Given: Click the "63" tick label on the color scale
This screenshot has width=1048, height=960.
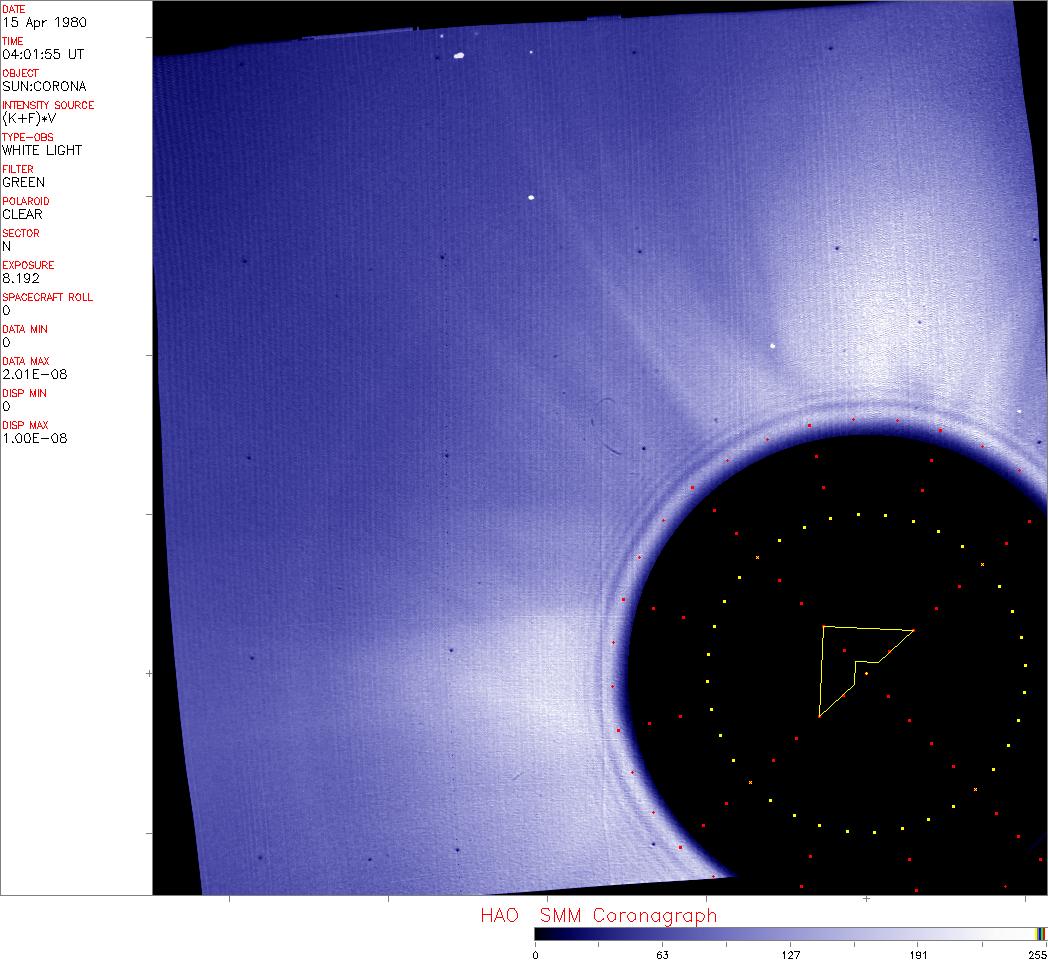Looking at the screenshot, I should pos(662,954).
